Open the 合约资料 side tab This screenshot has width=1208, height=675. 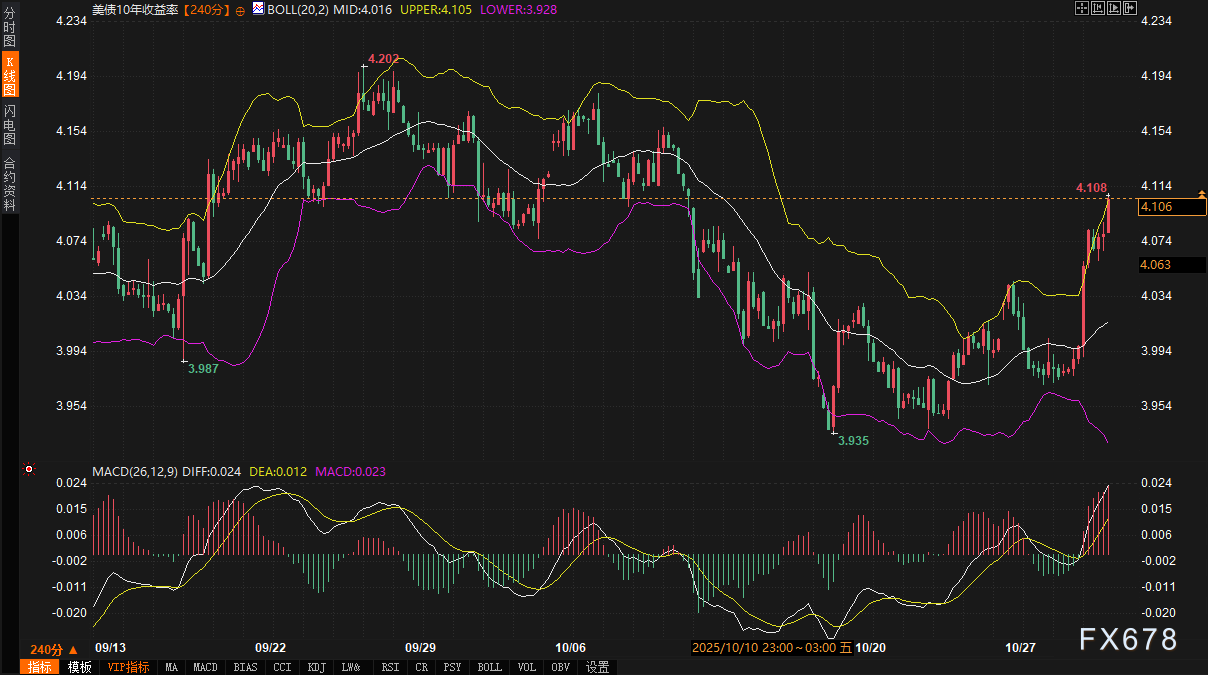(9, 183)
